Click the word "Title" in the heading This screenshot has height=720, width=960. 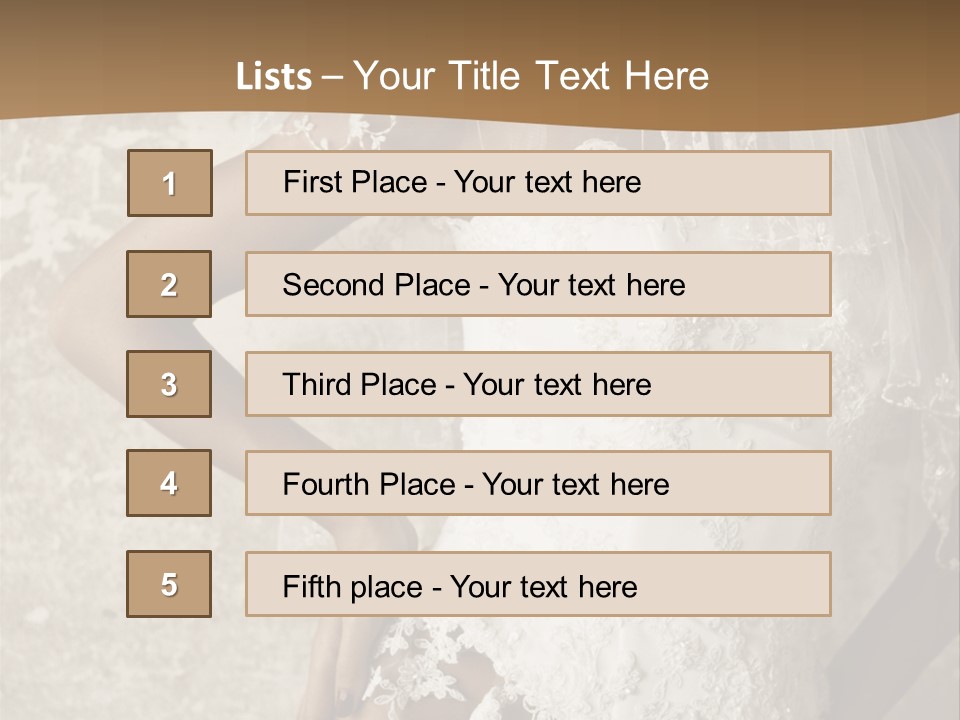pos(487,76)
